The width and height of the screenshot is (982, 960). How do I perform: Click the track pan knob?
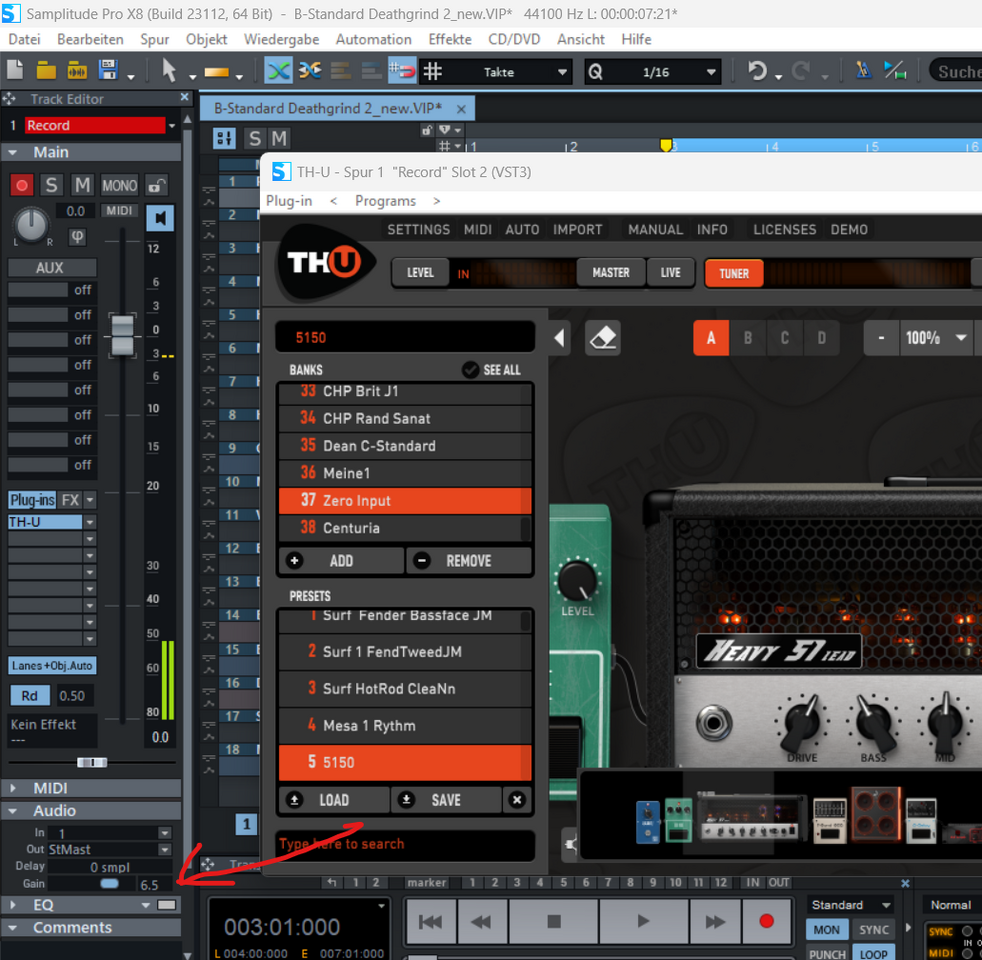tap(31, 224)
